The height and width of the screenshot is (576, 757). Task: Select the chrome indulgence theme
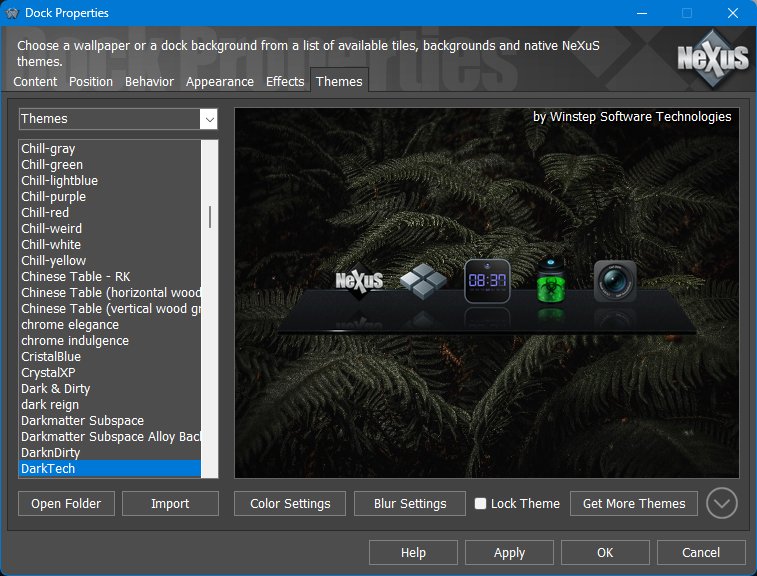110,340
